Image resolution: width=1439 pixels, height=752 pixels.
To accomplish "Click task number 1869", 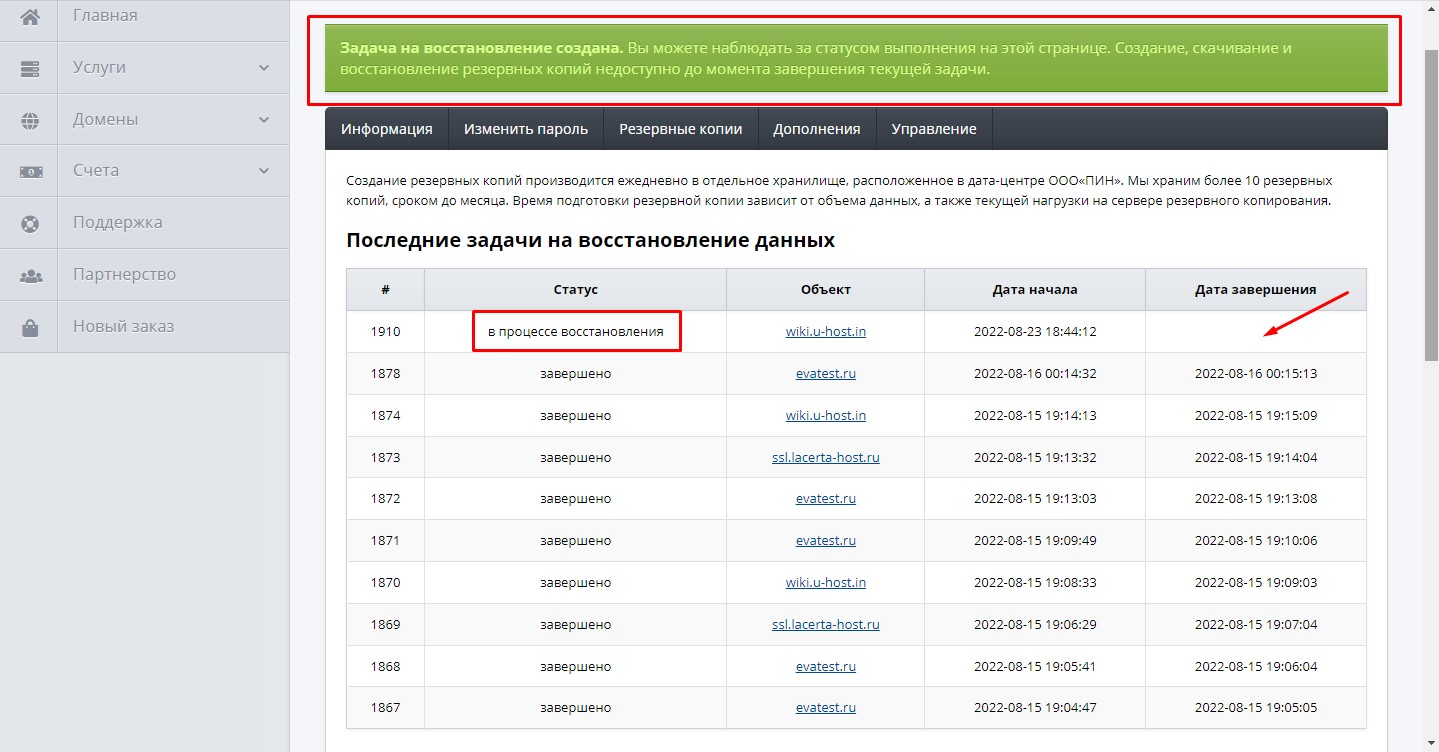I will pos(385,625).
